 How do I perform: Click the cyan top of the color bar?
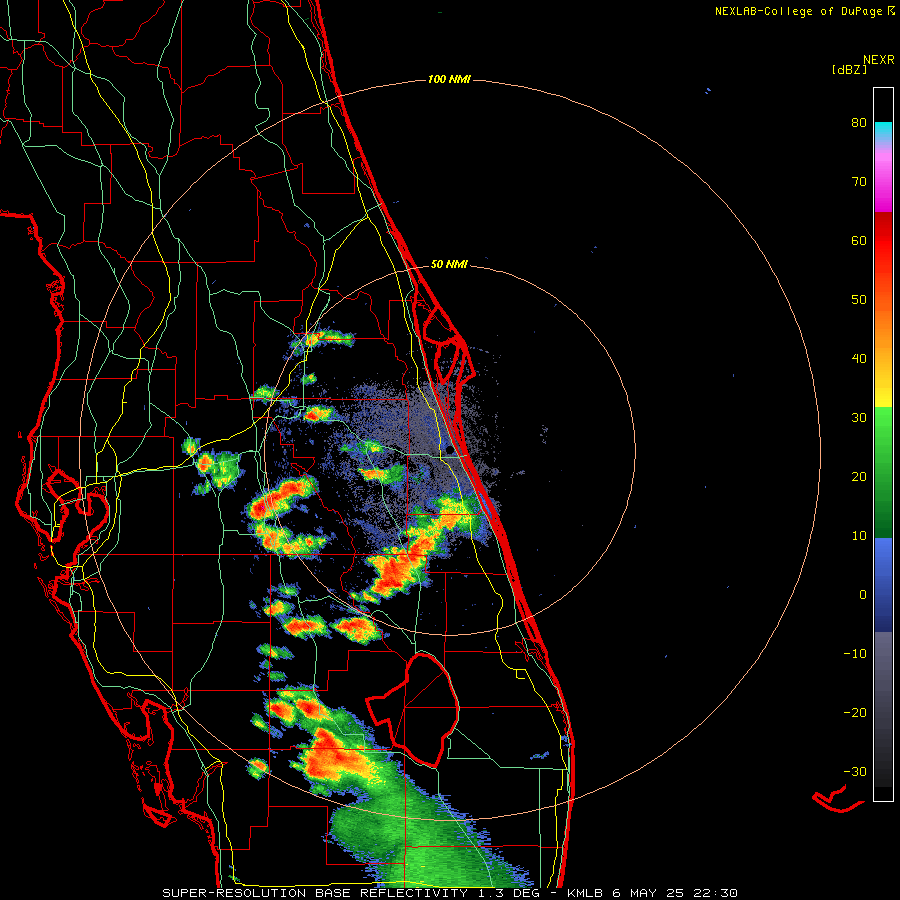pos(883,131)
